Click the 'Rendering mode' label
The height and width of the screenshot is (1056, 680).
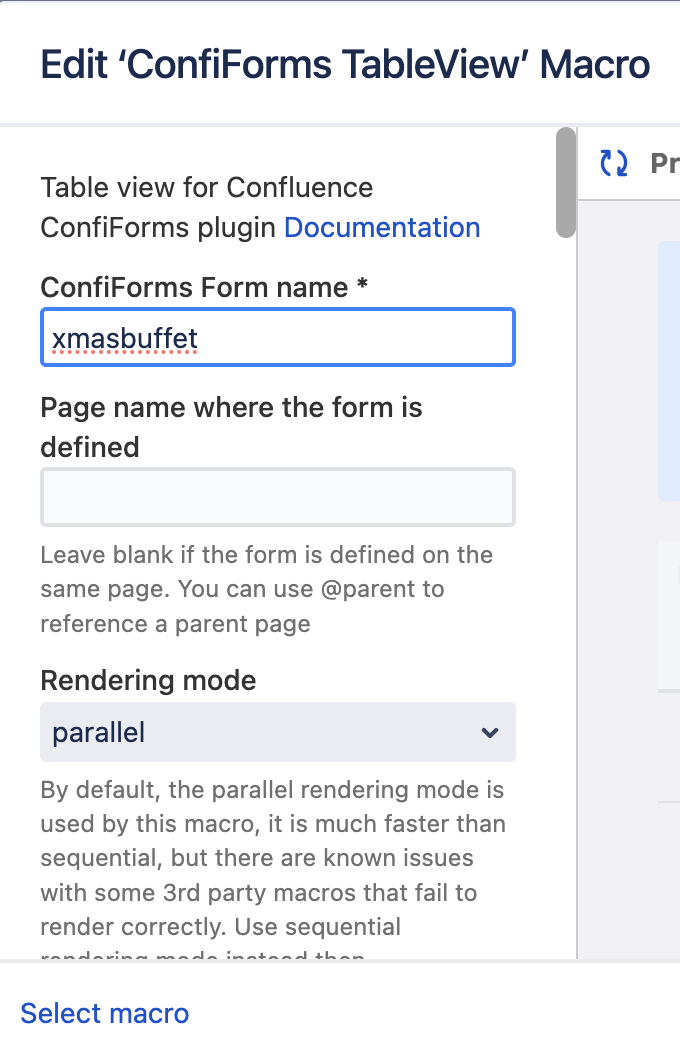click(148, 681)
